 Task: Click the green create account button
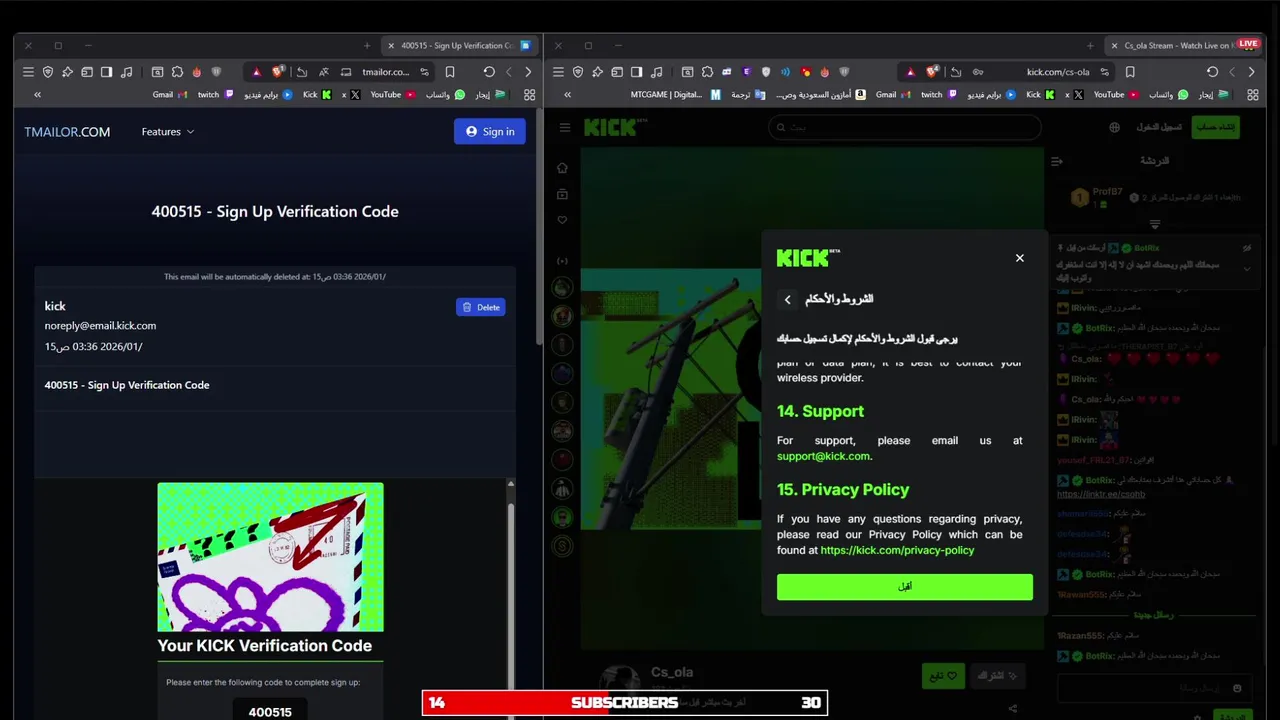[x=1217, y=127]
